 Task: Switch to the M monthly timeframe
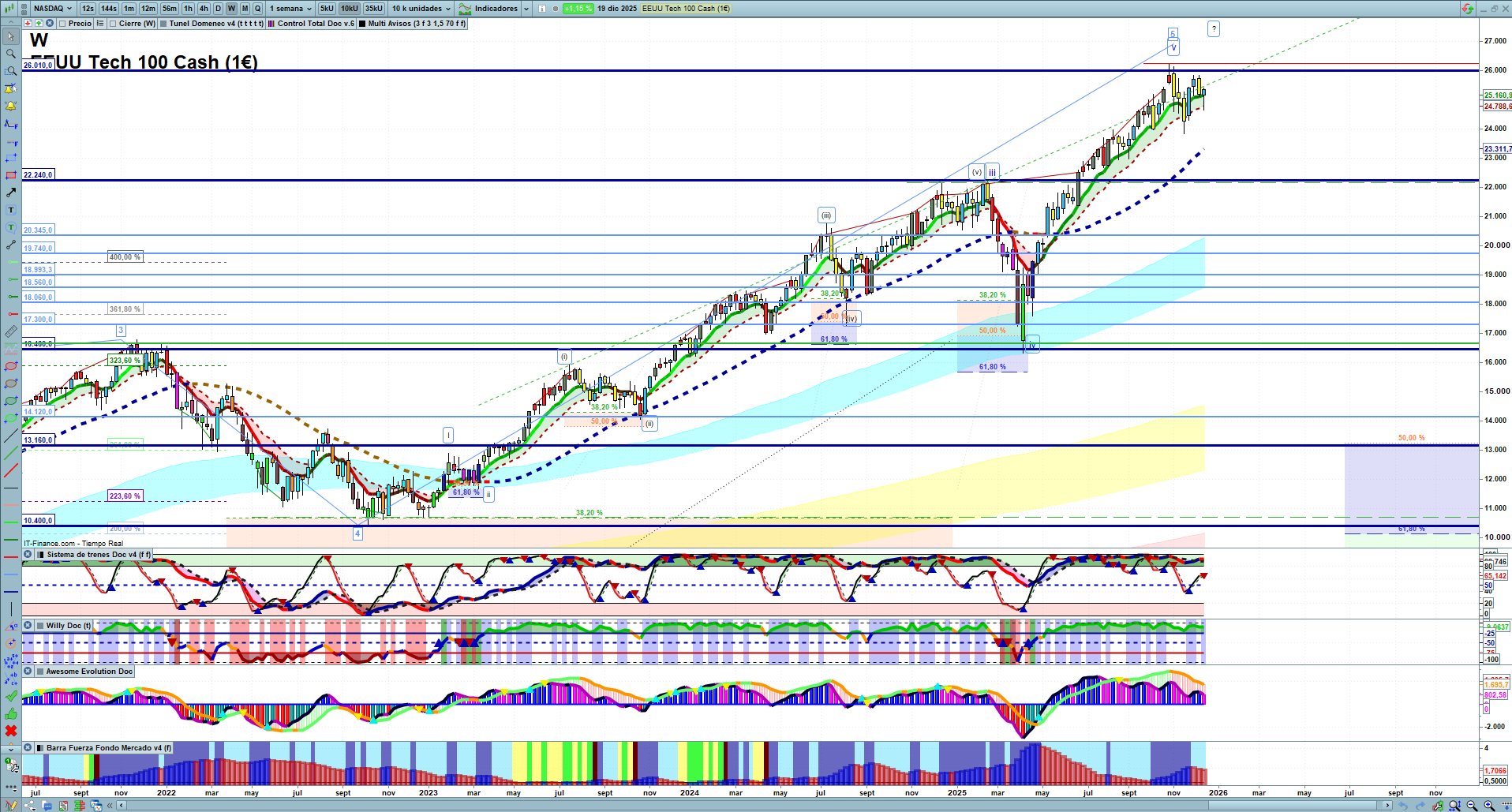click(x=245, y=9)
